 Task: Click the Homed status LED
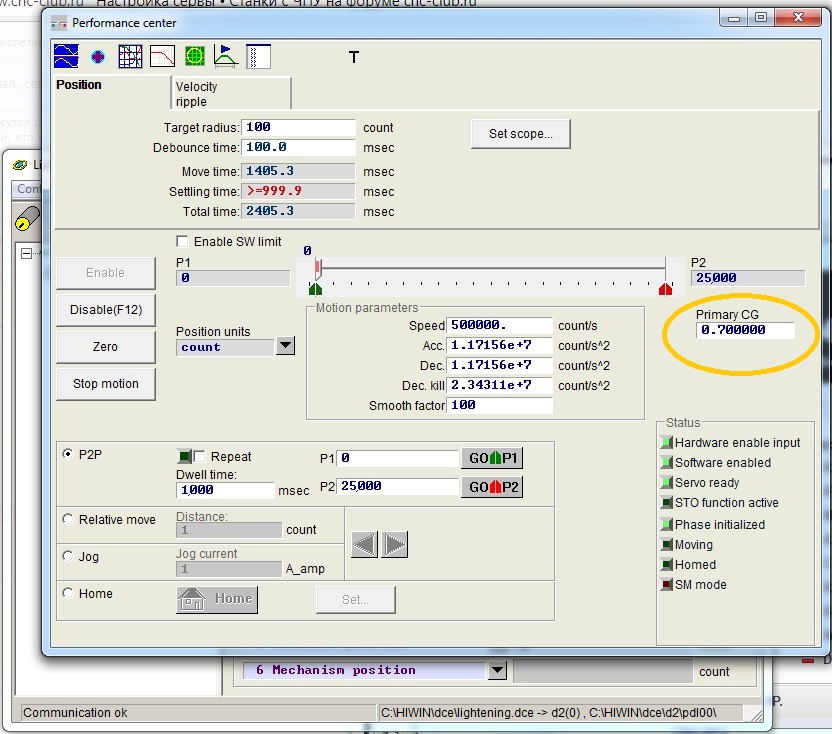click(x=666, y=564)
